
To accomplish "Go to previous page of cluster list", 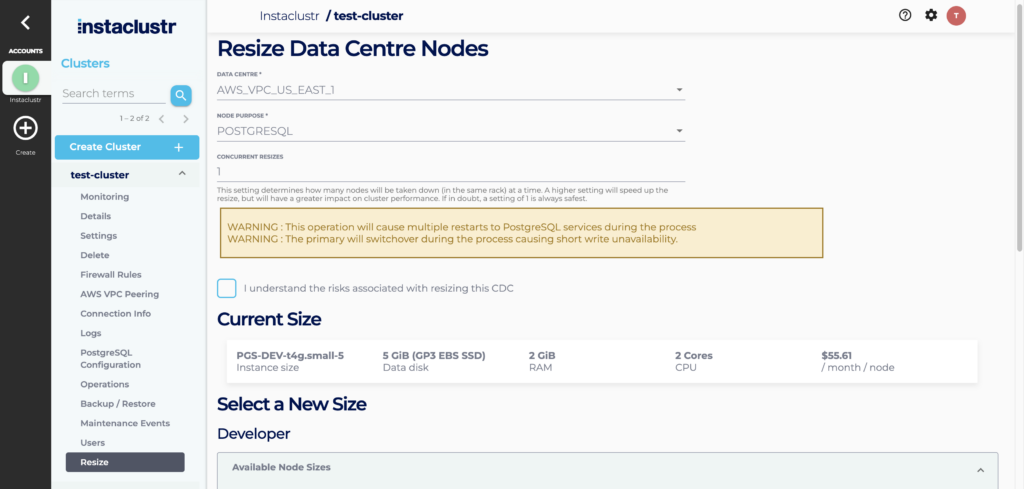I will click(162, 119).
